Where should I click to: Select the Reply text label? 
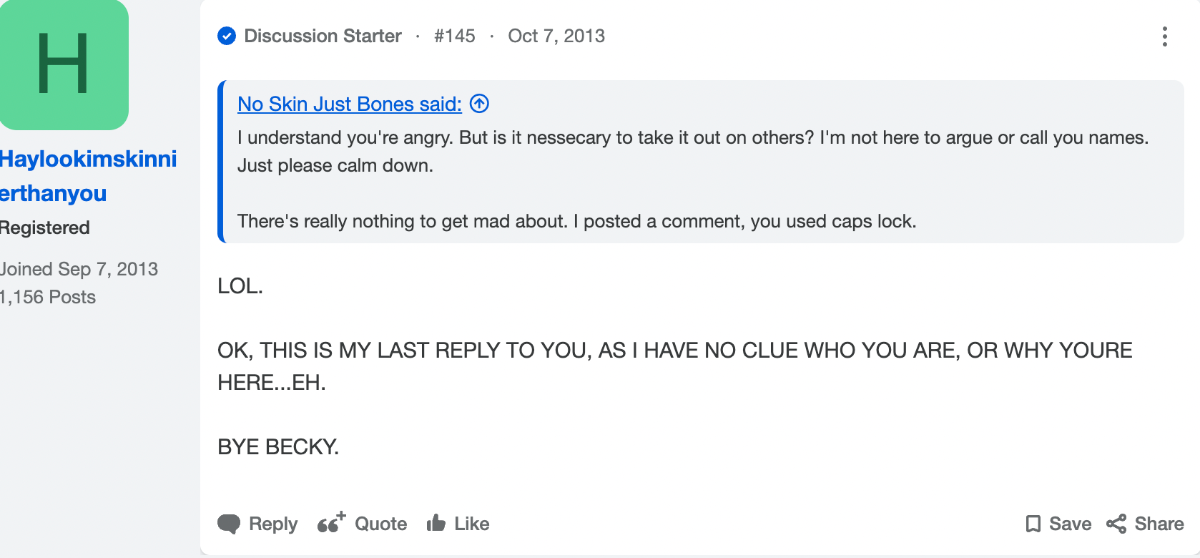(x=273, y=524)
